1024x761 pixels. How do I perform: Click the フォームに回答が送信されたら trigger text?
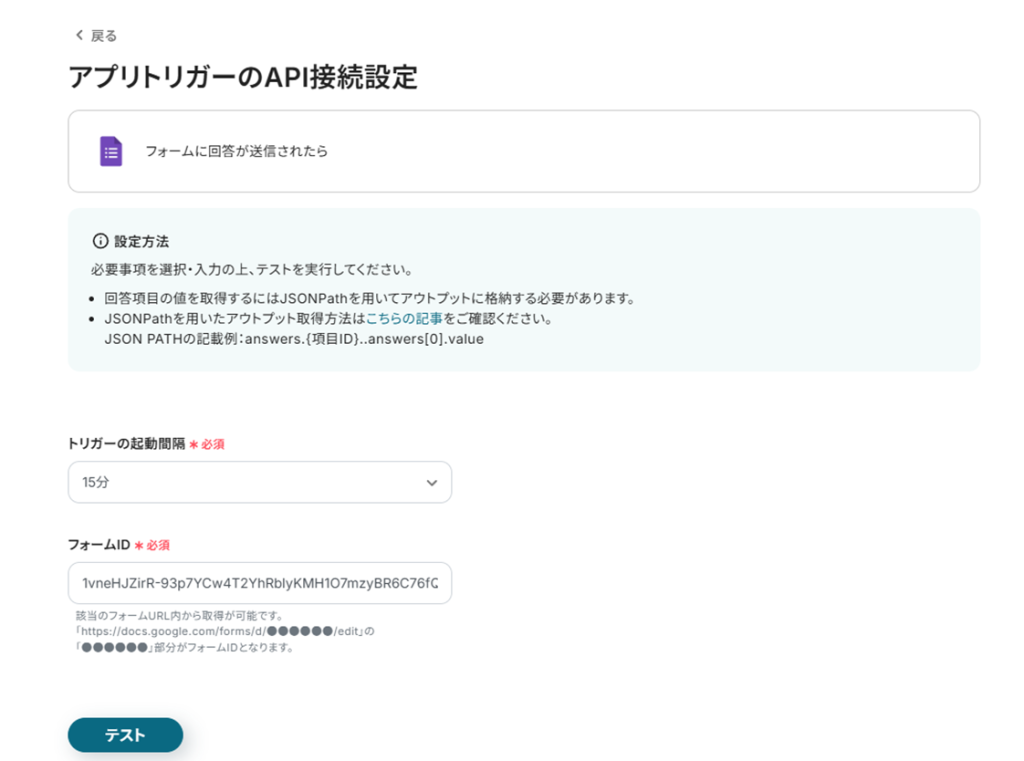pyautogui.click(x=236, y=152)
